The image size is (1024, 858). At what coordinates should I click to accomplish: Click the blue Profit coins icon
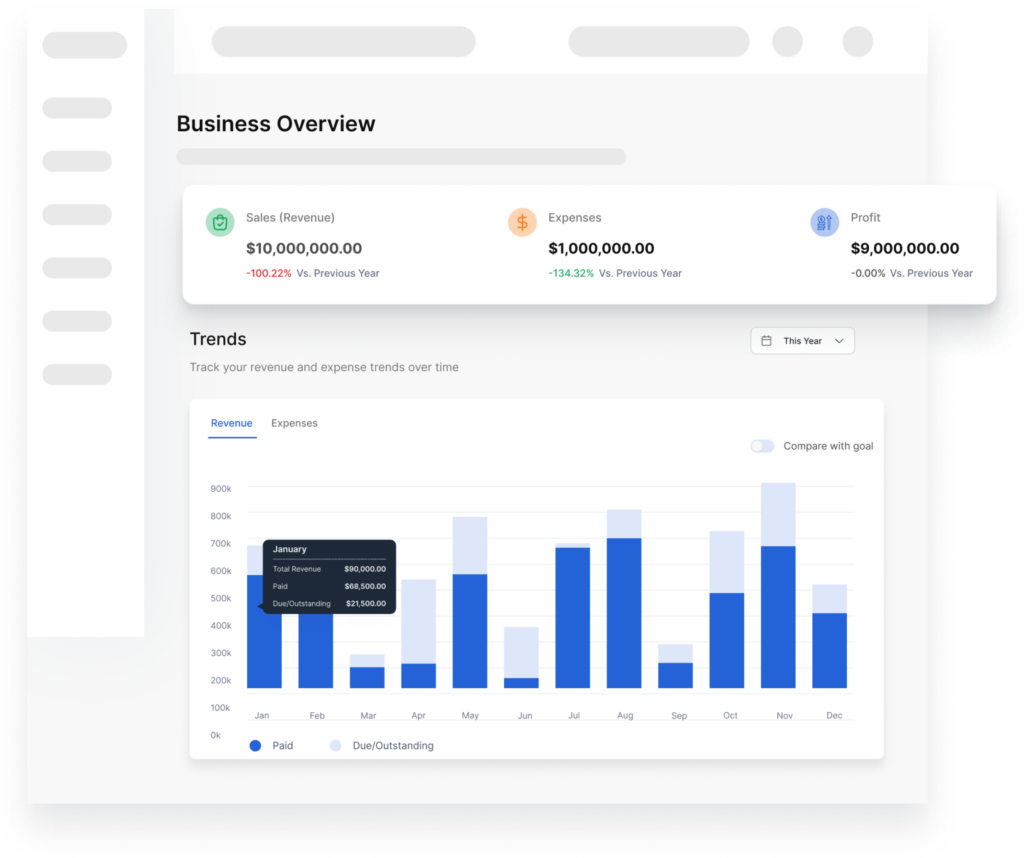(825, 223)
